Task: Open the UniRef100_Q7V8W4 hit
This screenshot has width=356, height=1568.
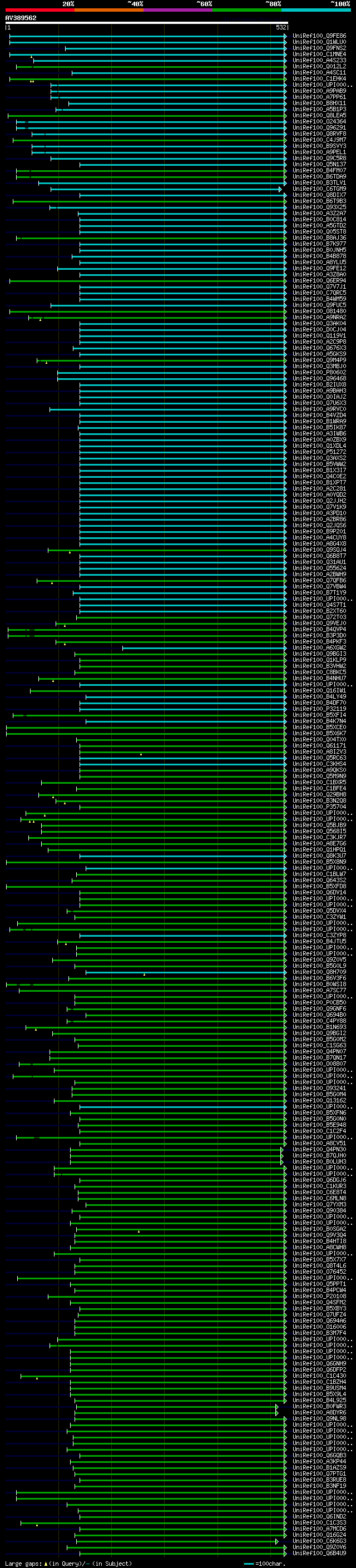Action: pos(319,586)
